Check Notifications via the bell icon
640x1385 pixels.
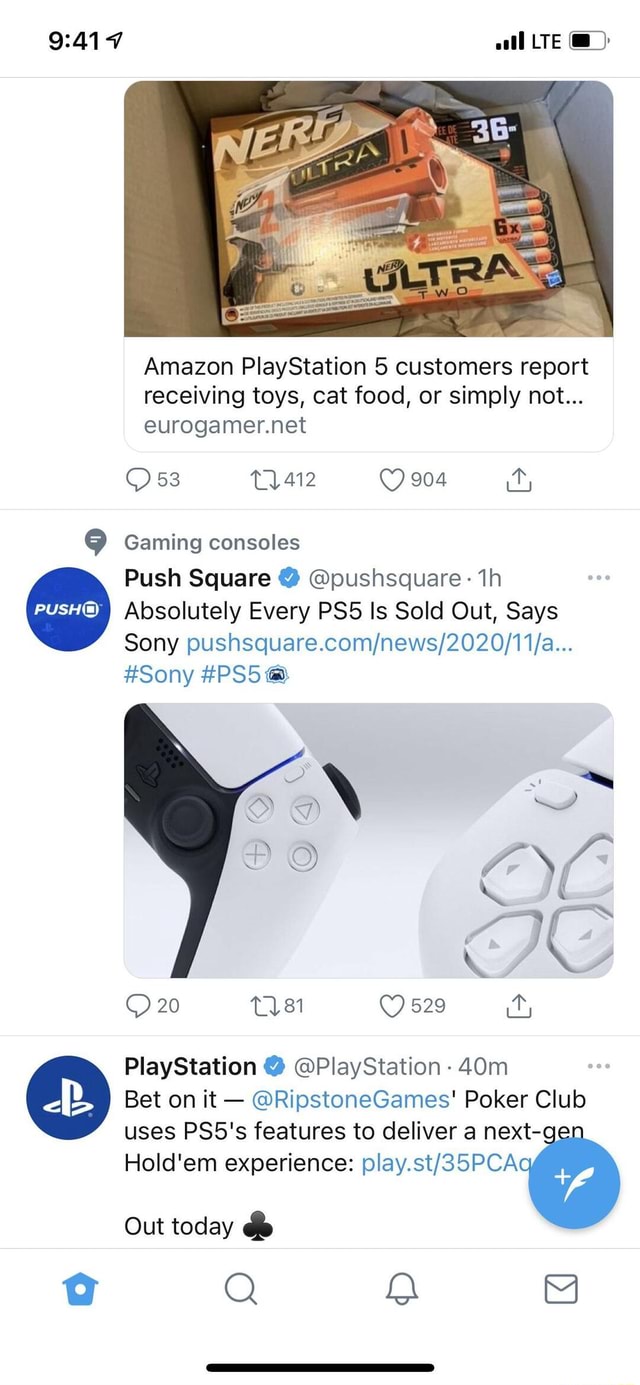[x=400, y=1290]
